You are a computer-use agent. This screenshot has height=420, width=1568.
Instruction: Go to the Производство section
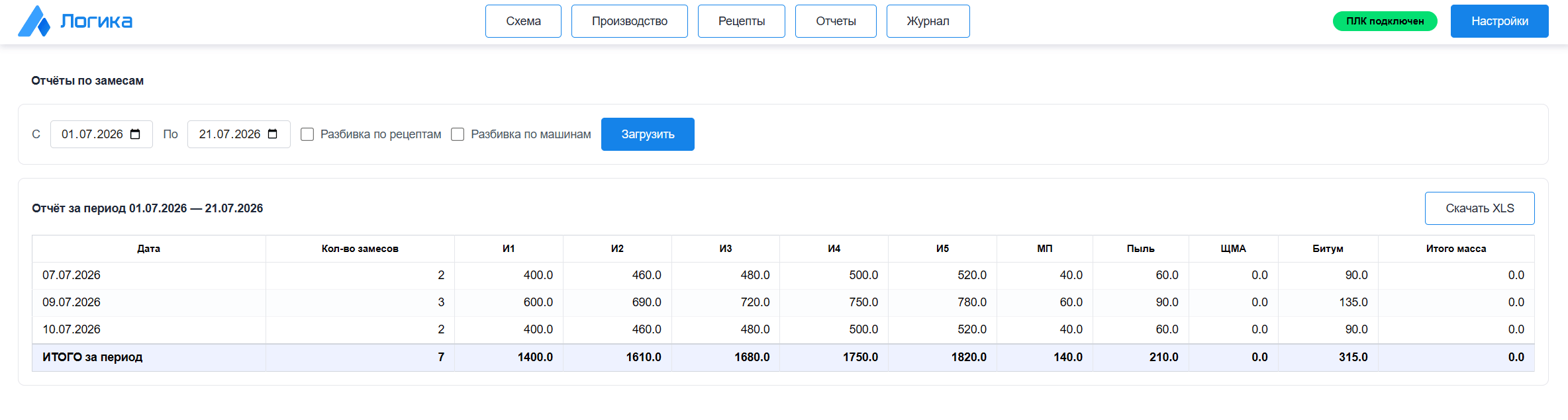point(630,21)
